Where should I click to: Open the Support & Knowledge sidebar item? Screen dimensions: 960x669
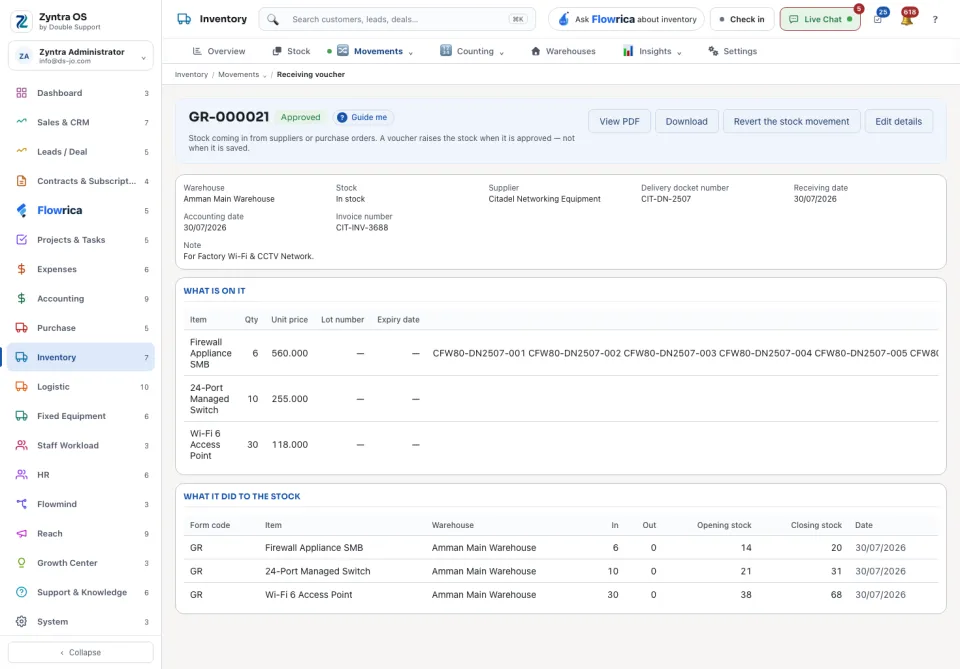tap(81, 592)
